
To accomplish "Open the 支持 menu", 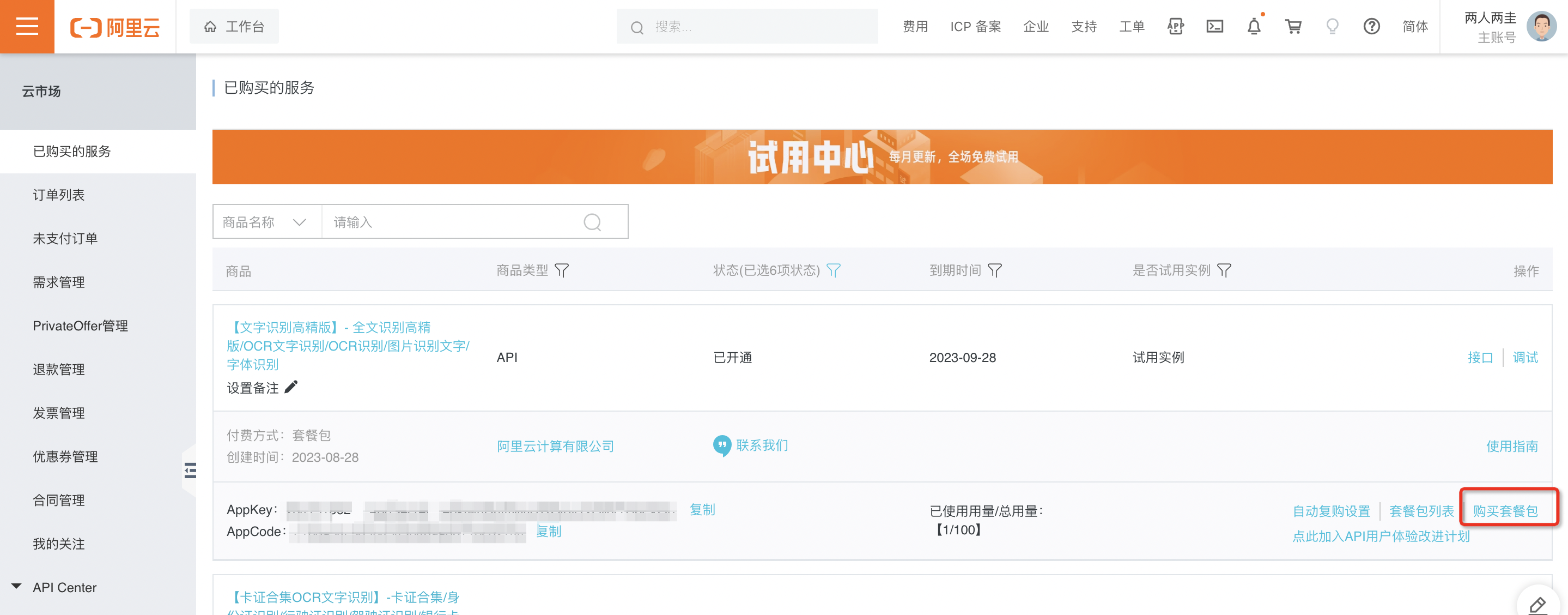I will [x=1084, y=27].
